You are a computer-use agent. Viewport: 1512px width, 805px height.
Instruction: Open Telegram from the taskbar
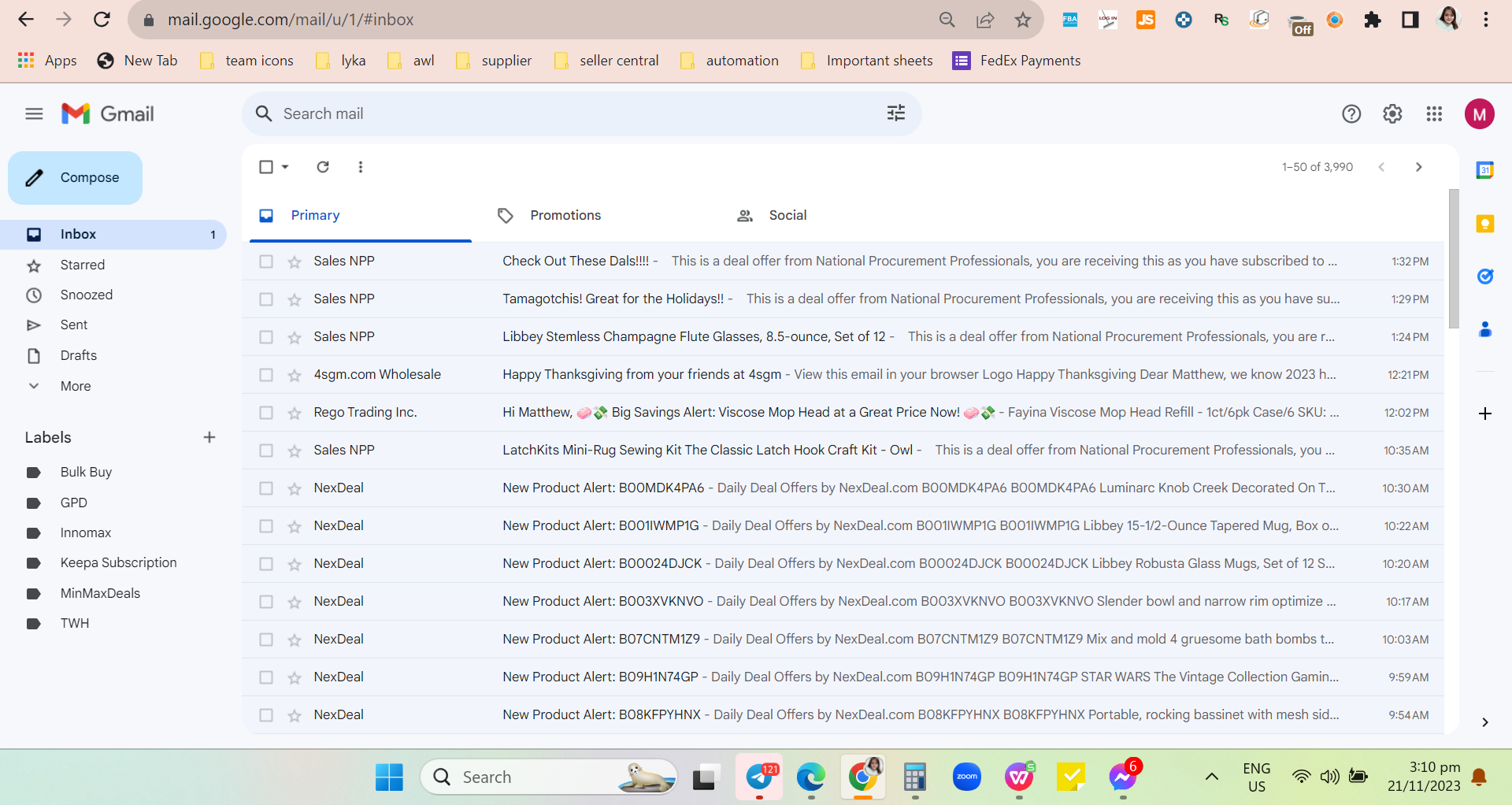[759, 777]
